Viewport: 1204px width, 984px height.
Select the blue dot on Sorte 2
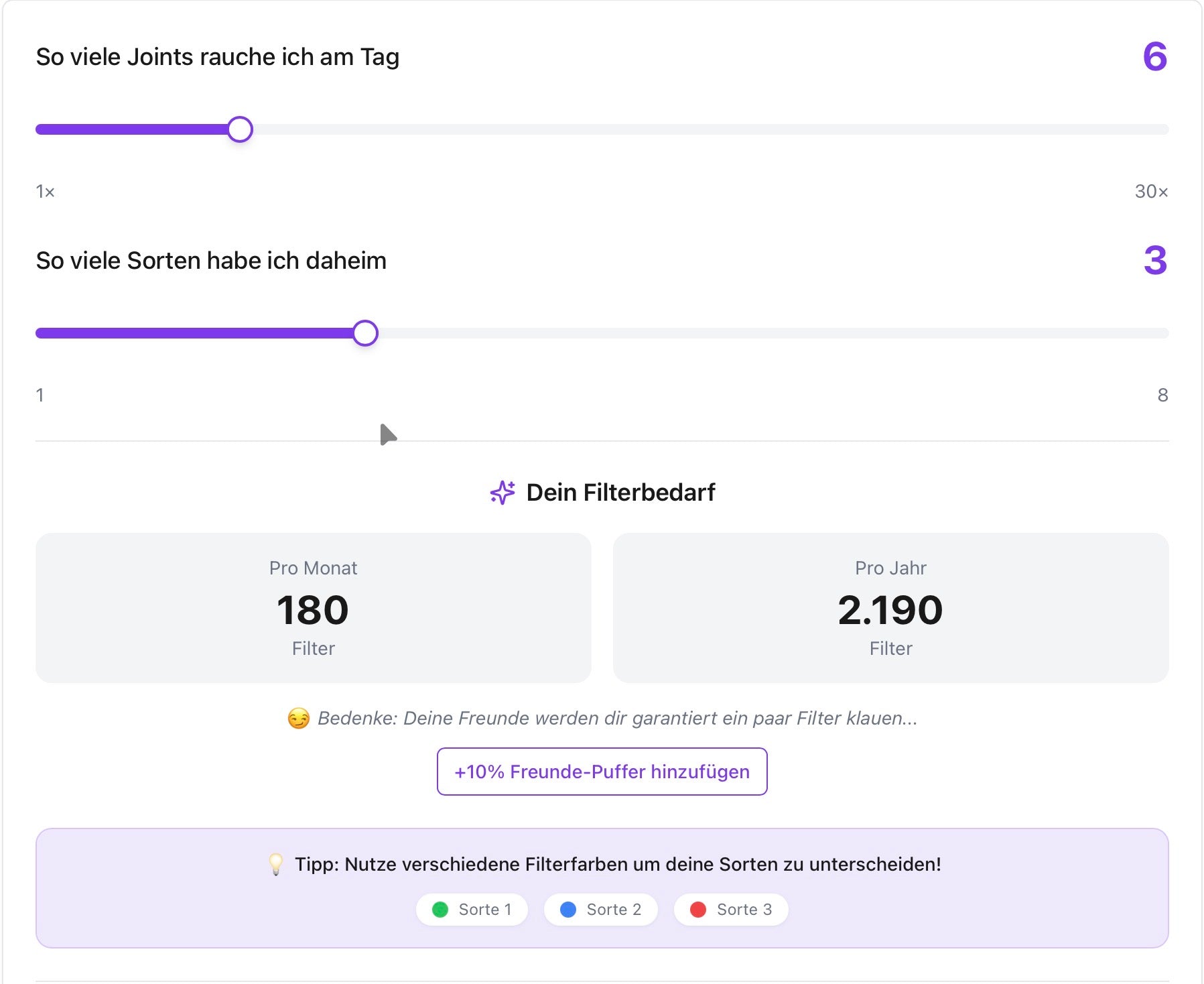(569, 910)
